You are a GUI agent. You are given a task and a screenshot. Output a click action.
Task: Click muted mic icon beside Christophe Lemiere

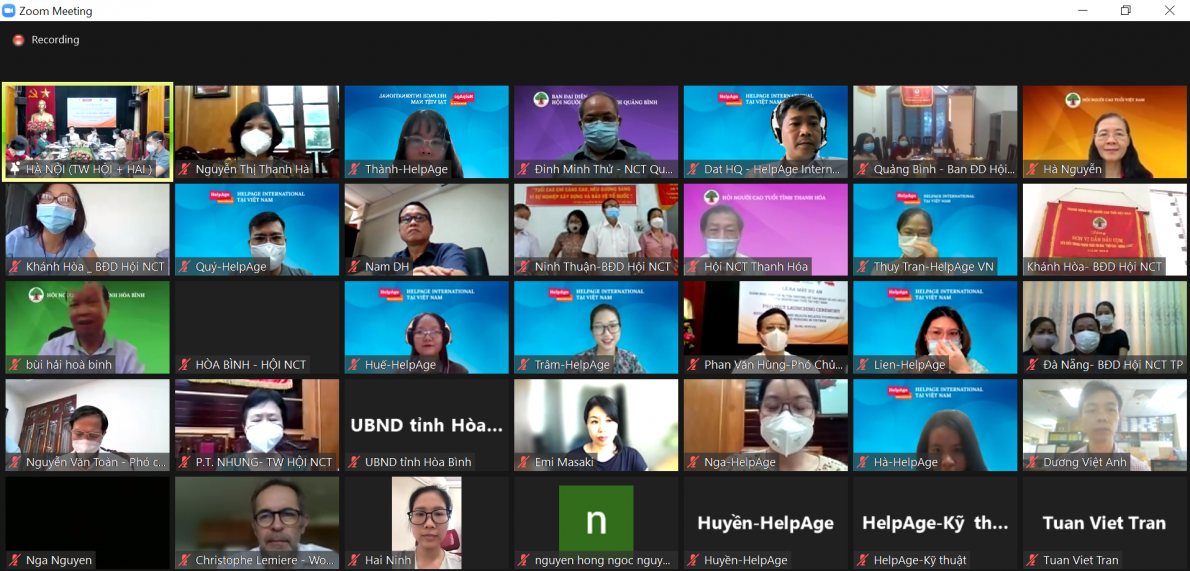point(185,560)
